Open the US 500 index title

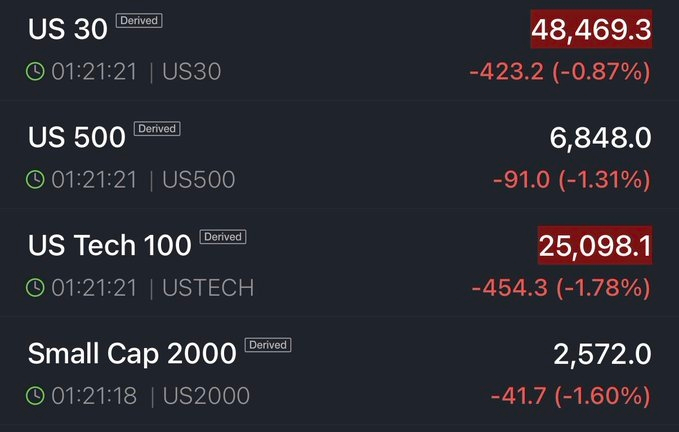77,138
